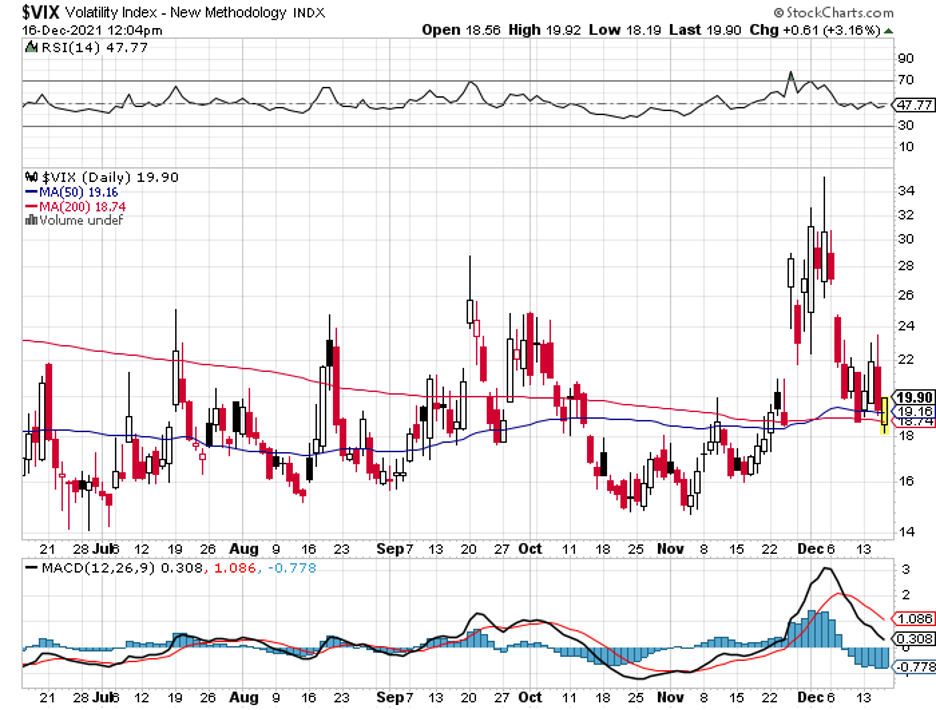Click the 22 price axis label

pyautogui.click(x=906, y=359)
